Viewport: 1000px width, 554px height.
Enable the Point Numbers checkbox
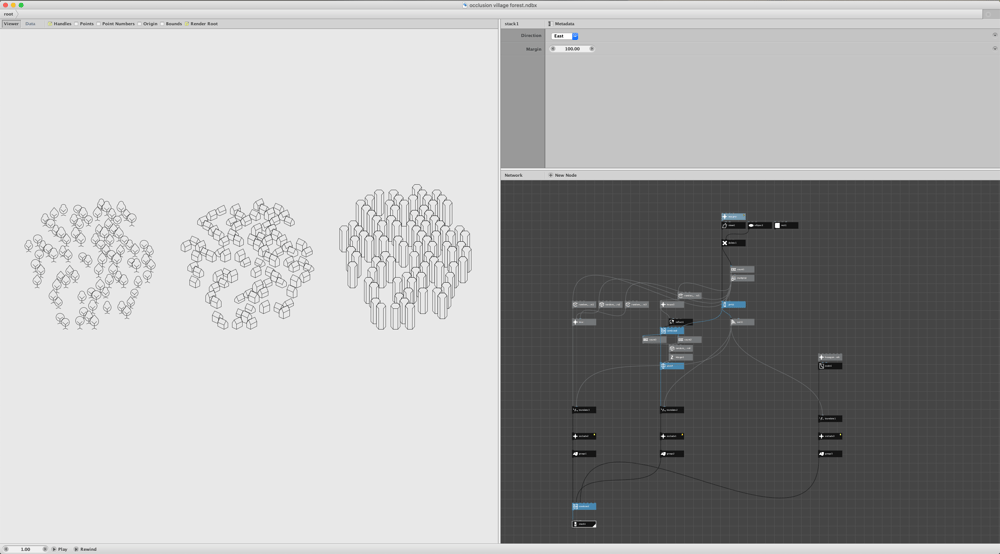[x=99, y=24]
